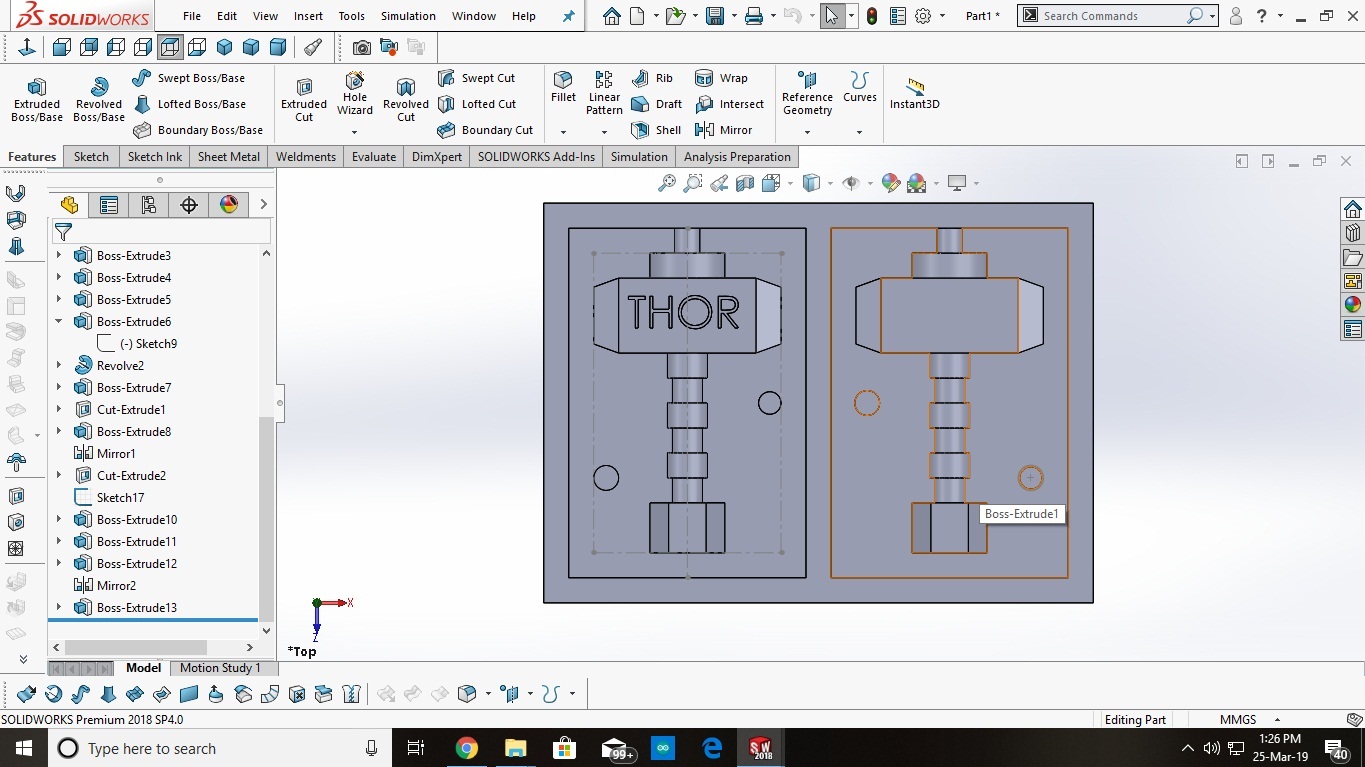Select the Shell tool
The image size is (1365, 767).
pos(656,130)
